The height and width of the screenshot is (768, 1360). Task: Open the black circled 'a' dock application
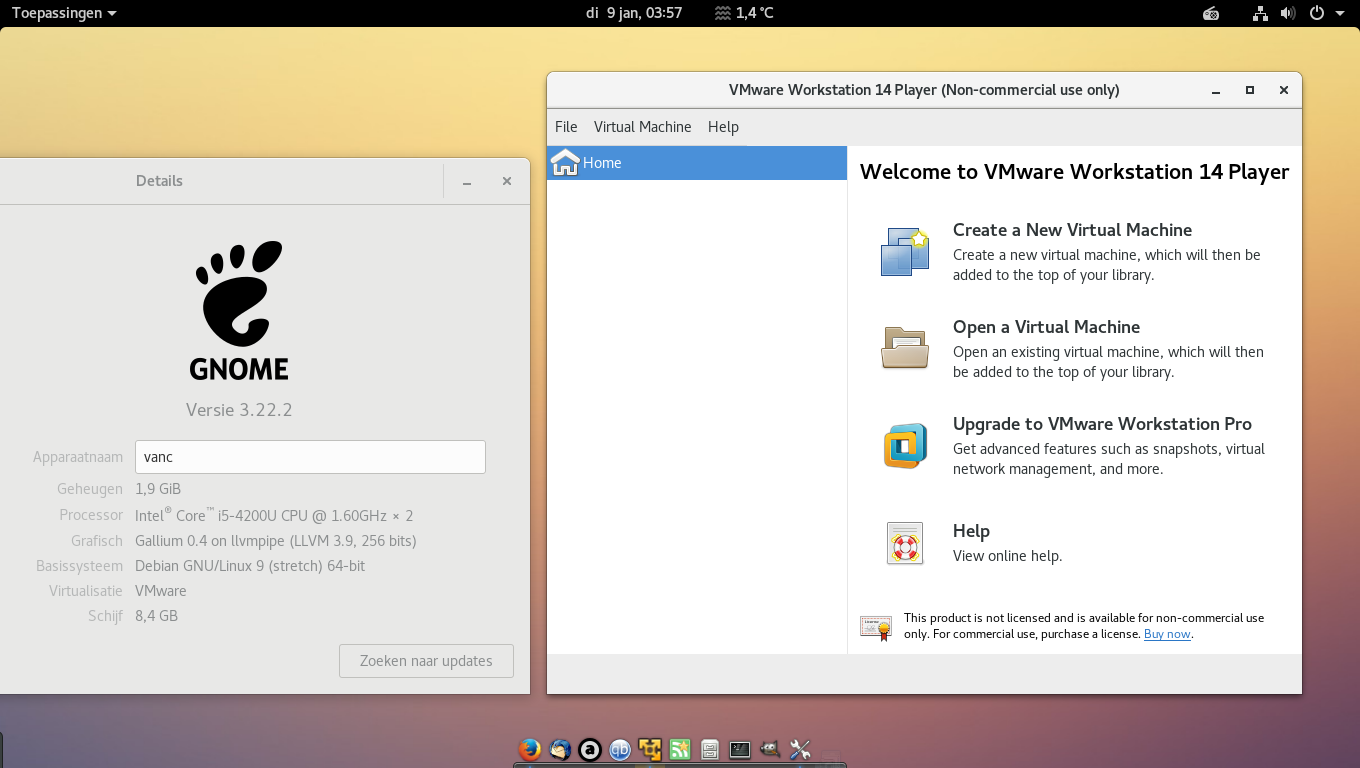[590, 749]
